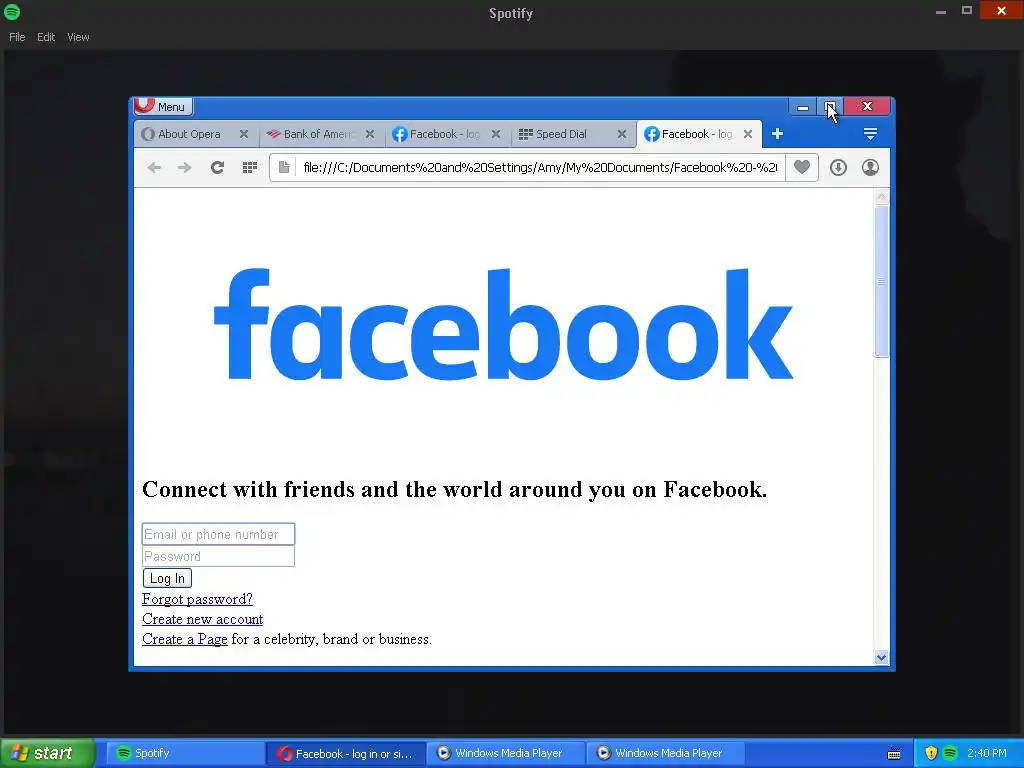Screen dimensions: 1024x768
Task: Close the inactive Facebook tab next to Speed Dial
Action: click(496, 134)
